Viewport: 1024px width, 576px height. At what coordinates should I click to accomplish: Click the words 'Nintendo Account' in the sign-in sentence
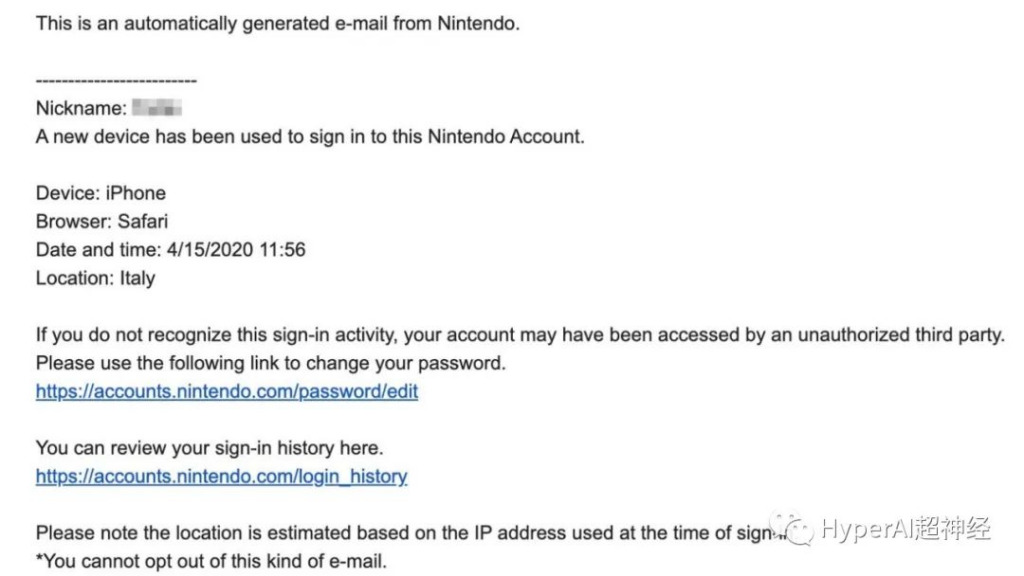pos(505,136)
